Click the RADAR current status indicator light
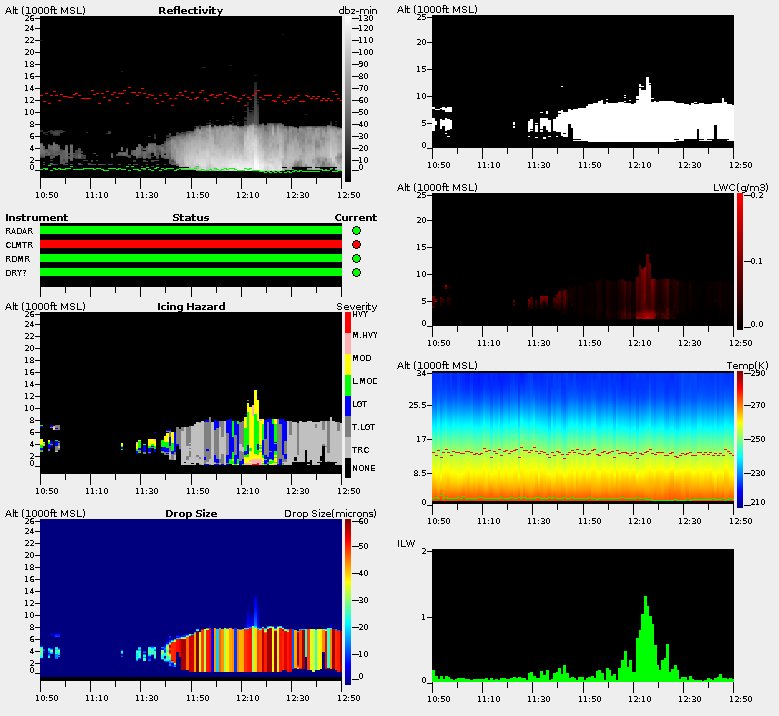This screenshot has height=716, width=779. 357,231
